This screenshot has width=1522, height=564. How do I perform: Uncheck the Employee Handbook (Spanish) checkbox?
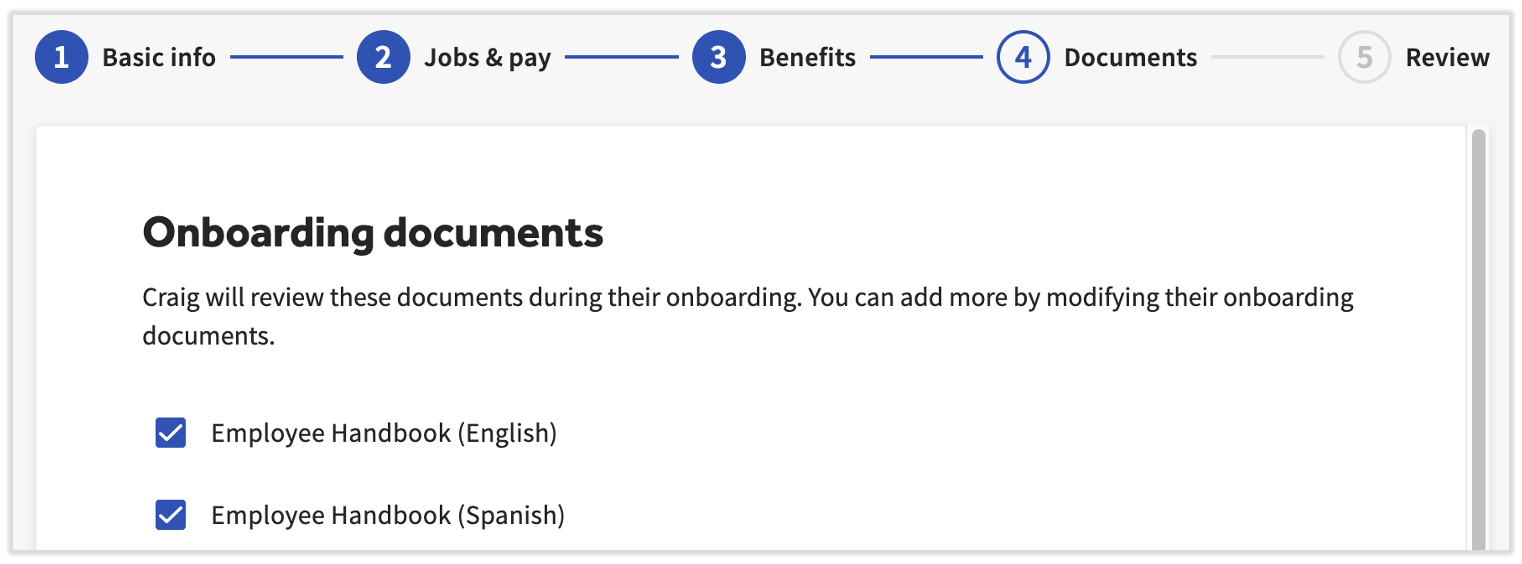[x=171, y=515]
